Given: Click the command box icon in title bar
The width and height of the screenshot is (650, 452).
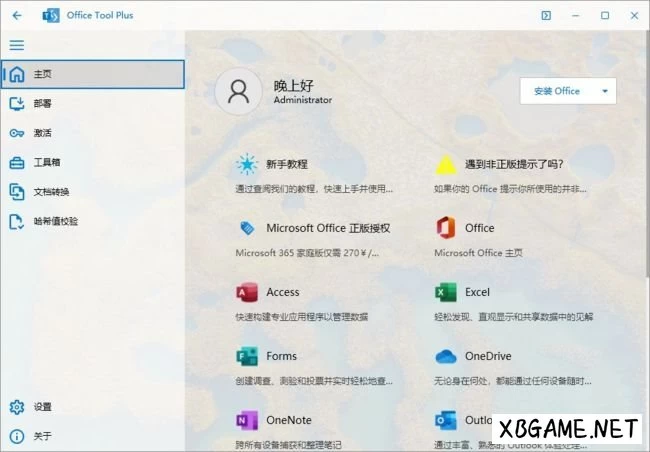Looking at the screenshot, I should (x=545, y=15).
